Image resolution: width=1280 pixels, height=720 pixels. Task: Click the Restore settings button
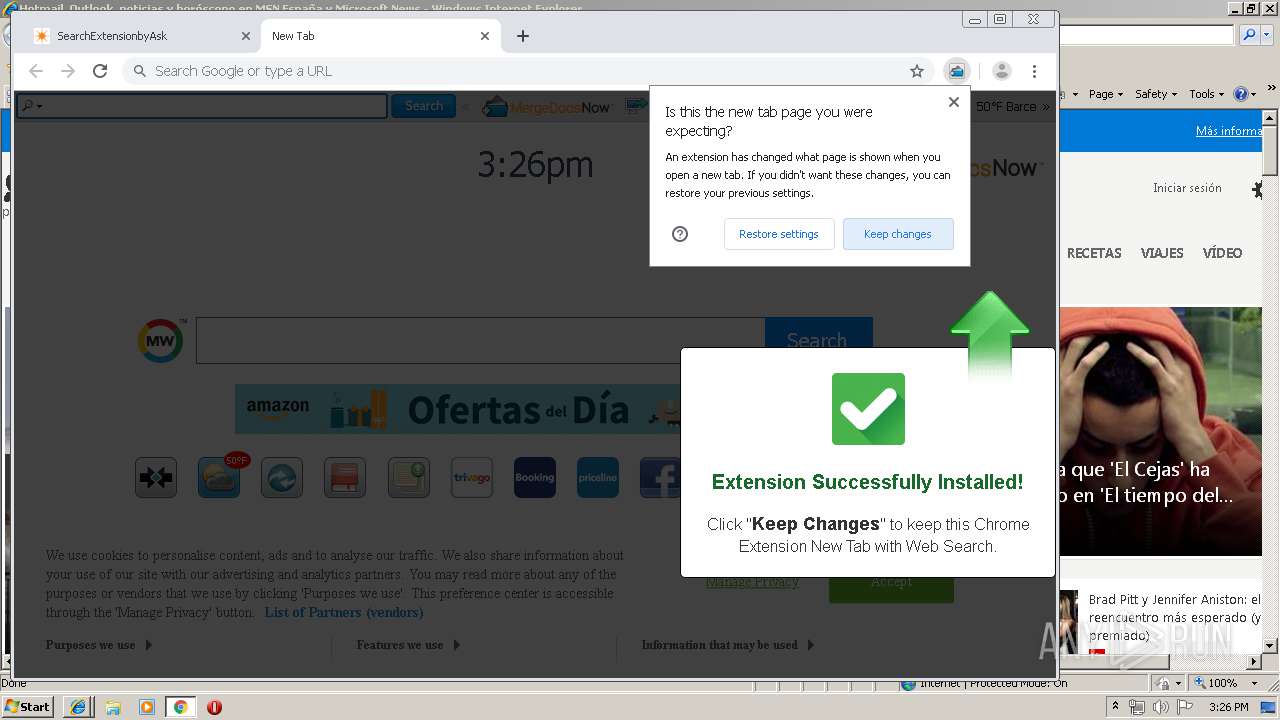(x=779, y=234)
